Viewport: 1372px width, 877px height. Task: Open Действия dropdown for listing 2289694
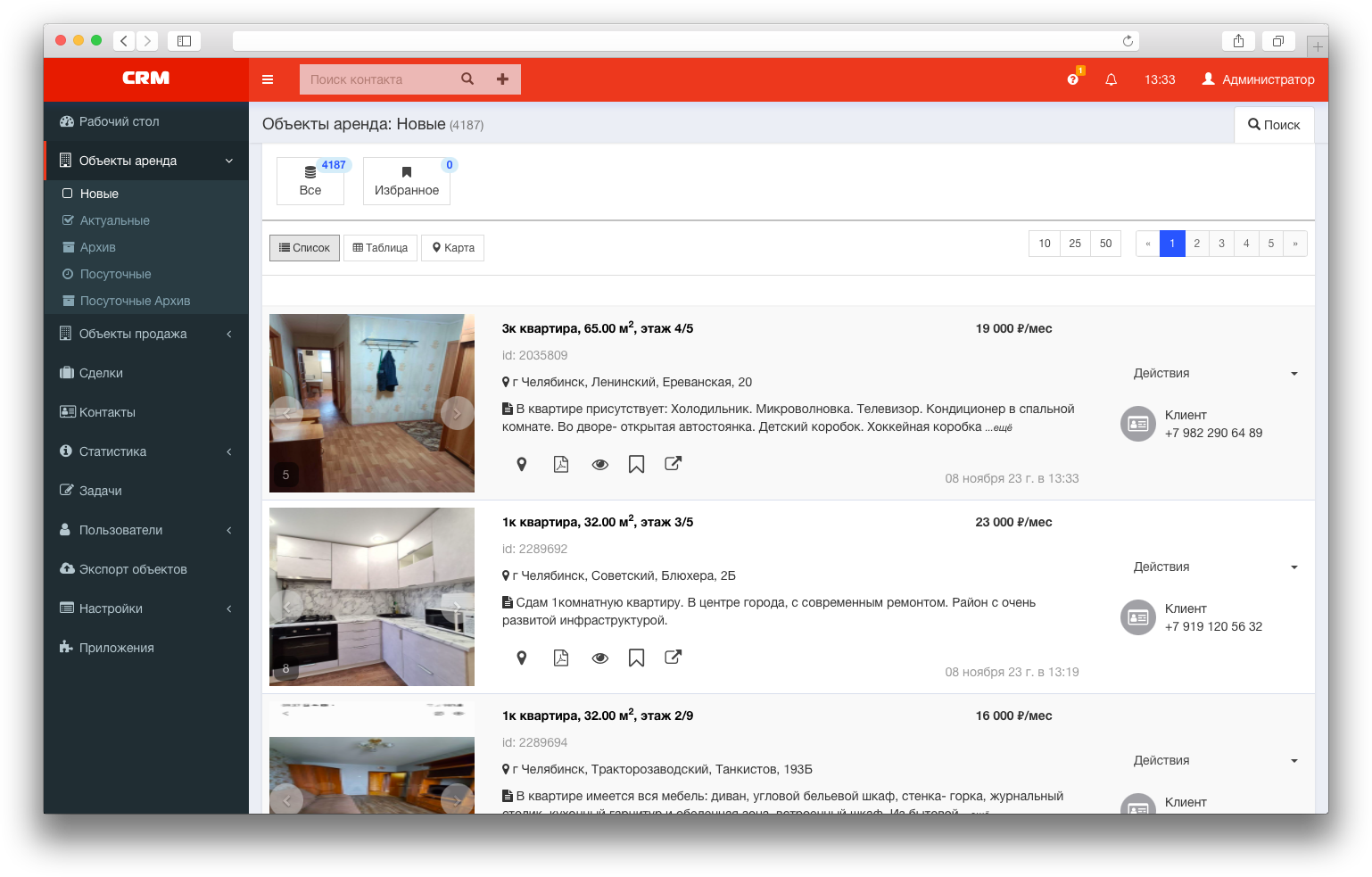1215,761
